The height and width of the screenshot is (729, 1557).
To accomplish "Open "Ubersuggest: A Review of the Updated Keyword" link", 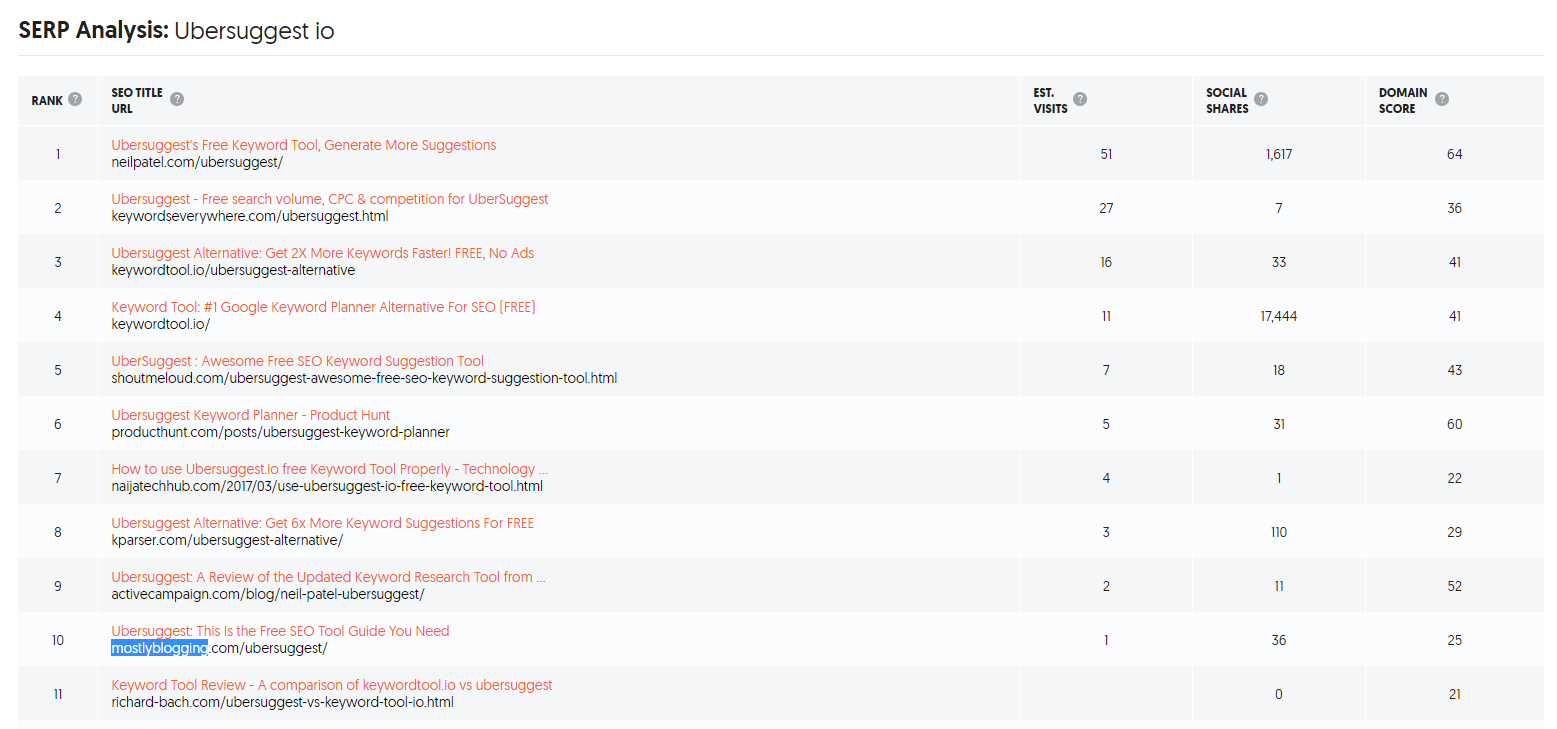I will pyautogui.click(x=329, y=577).
